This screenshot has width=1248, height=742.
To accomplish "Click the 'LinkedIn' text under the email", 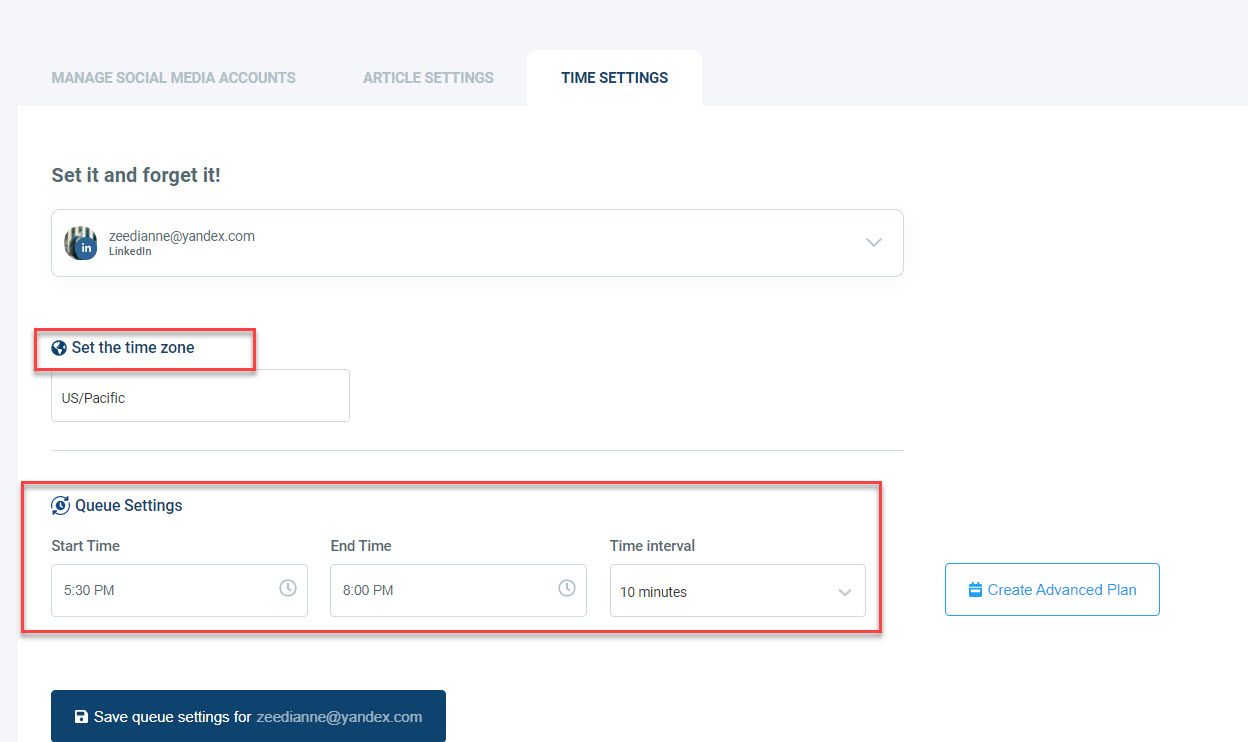I will [x=130, y=252].
